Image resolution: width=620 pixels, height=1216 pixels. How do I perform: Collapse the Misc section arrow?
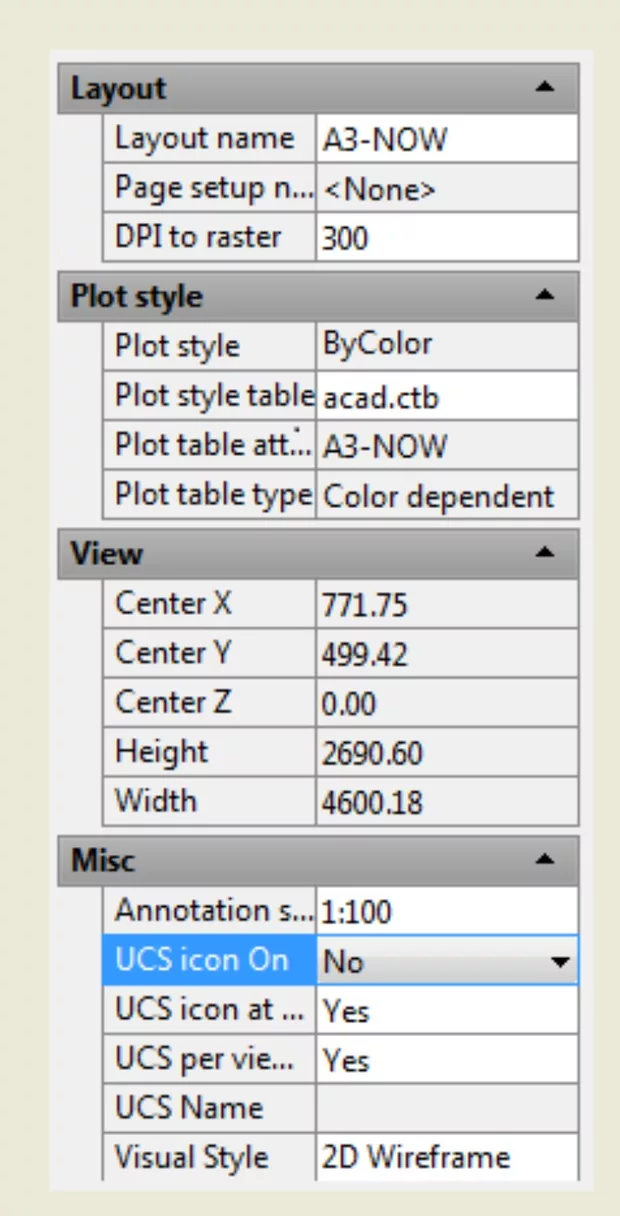544,859
